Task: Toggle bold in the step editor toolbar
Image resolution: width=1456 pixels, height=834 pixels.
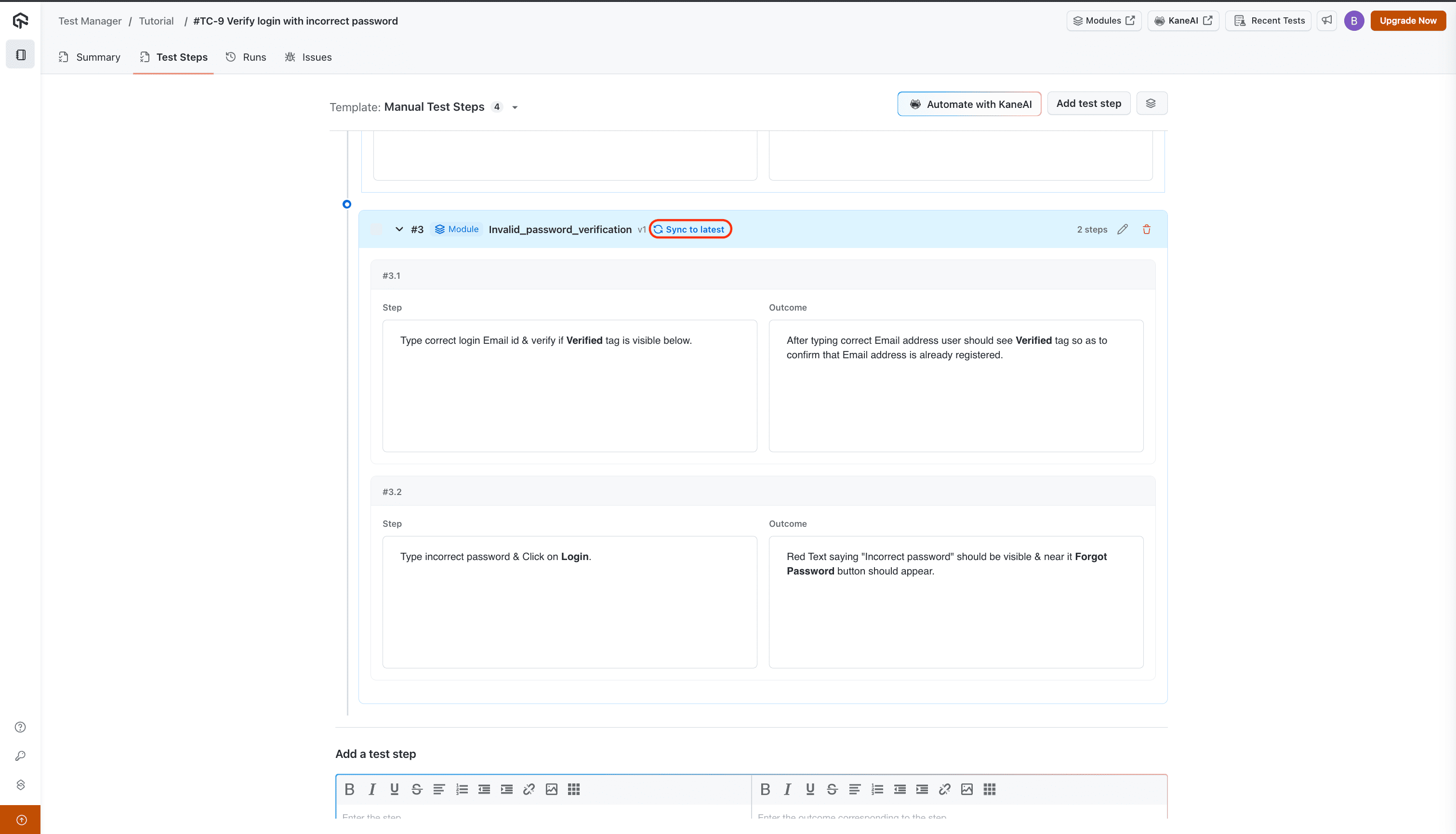Action: (349, 789)
